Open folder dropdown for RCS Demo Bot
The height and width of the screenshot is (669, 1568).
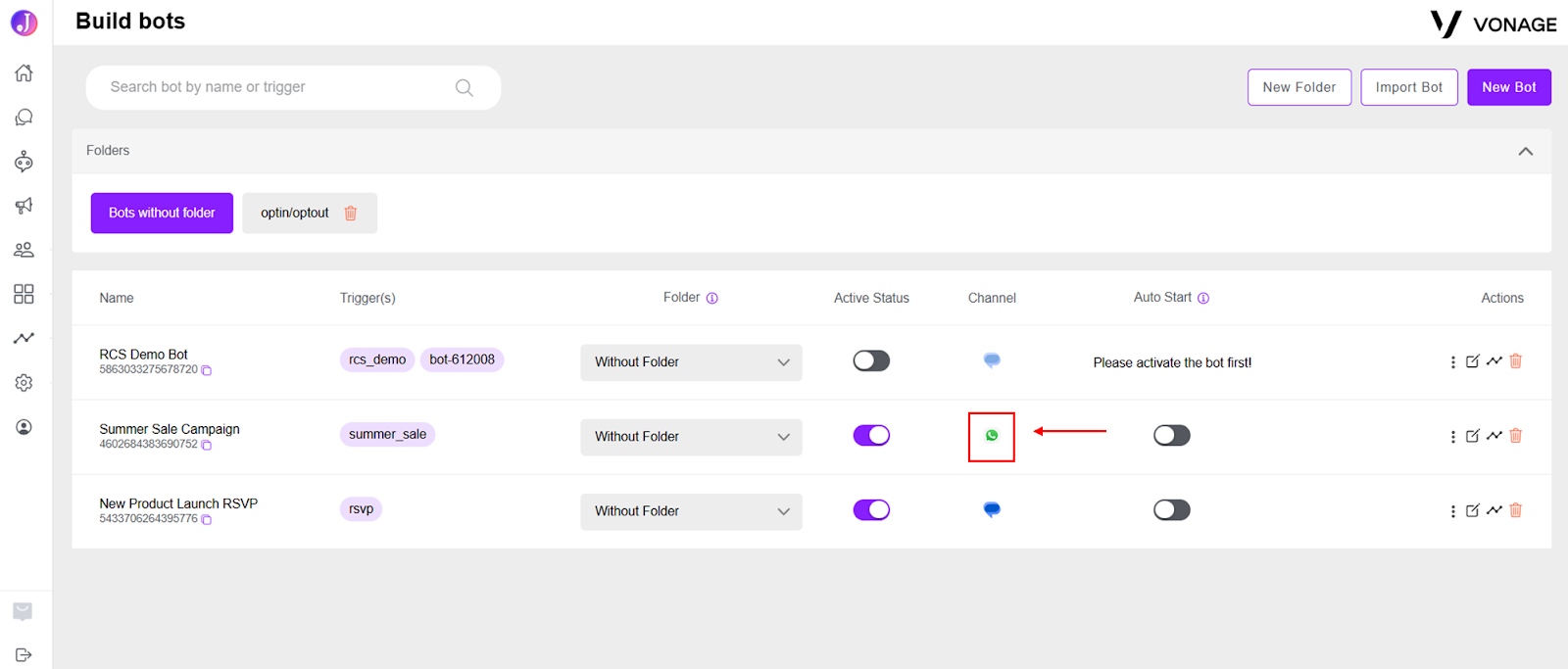click(x=691, y=362)
